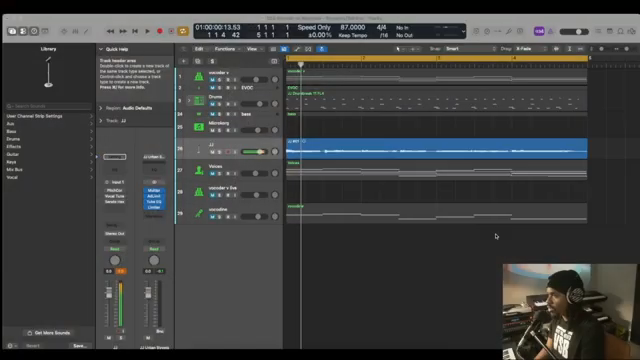Open the left-click tool pointer menu
Viewport: 640px width, 360px height.
(400, 49)
